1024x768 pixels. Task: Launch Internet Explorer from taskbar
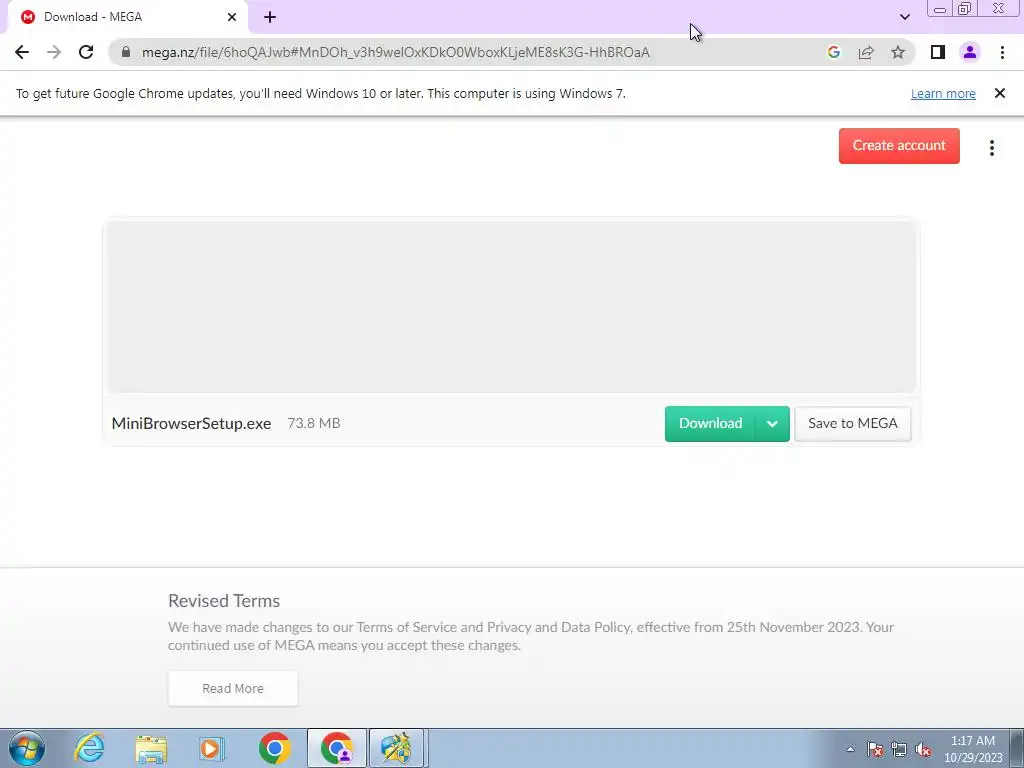click(x=89, y=748)
